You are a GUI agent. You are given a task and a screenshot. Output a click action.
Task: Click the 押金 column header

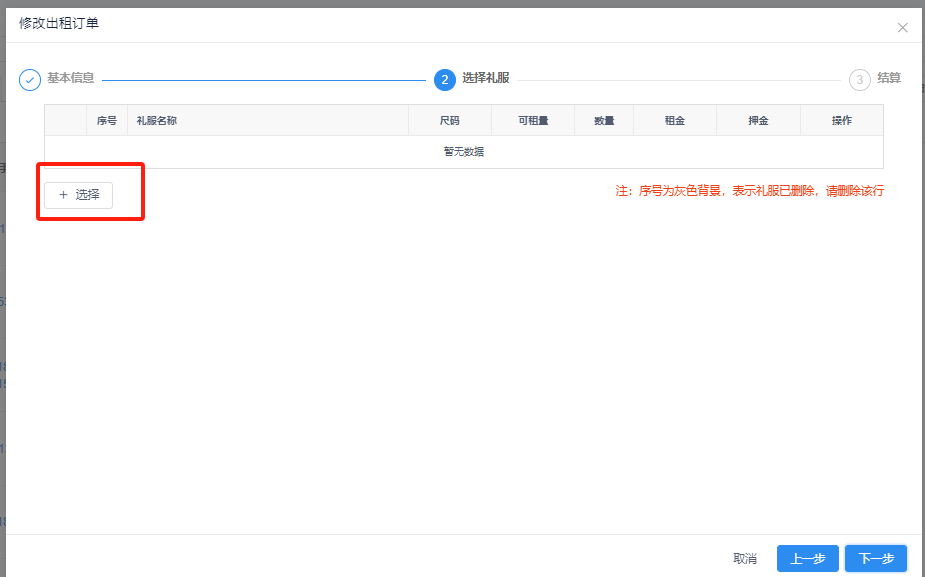click(758, 119)
